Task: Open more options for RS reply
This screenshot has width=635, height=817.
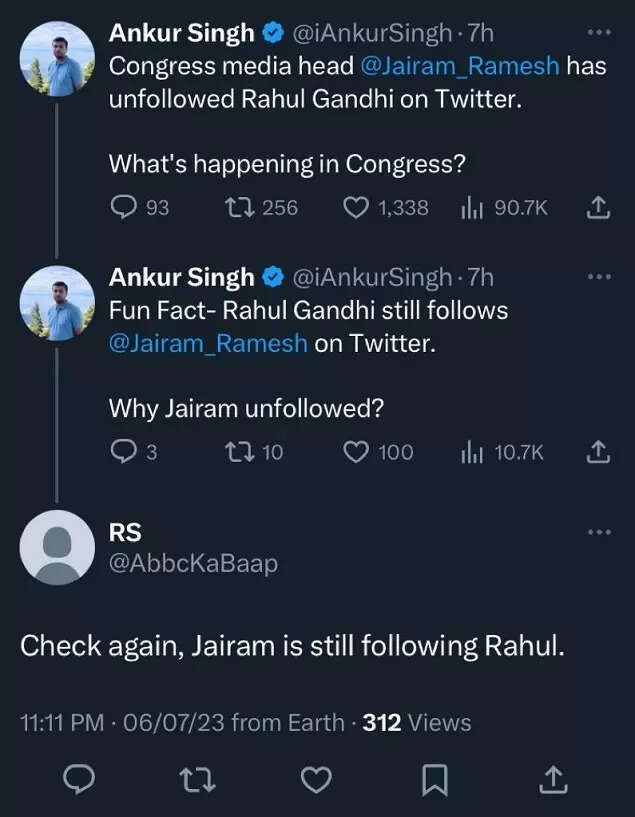Action: 598,532
